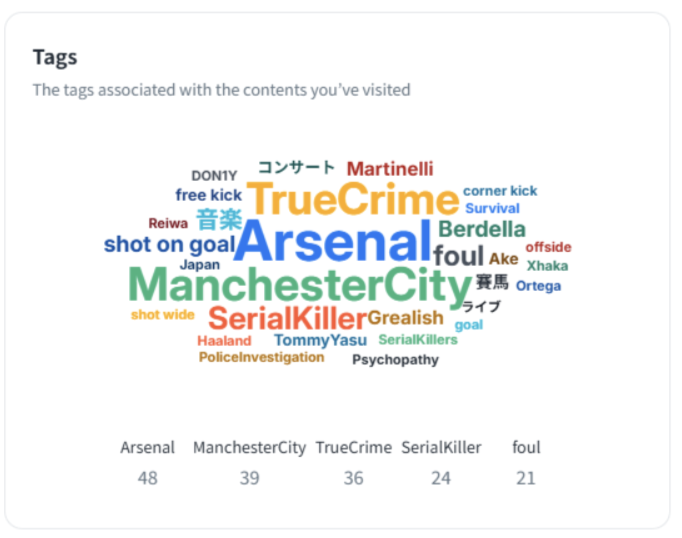Click the Arsenal tag in word cloud
The image size is (682, 538).
pyautogui.click(x=333, y=243)
